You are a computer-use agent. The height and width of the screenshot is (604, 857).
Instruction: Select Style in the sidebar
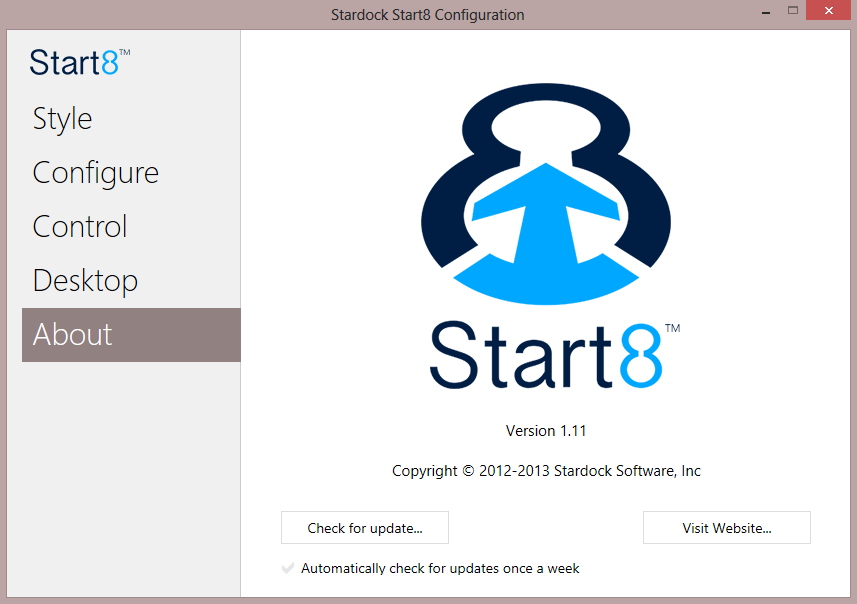click(62, 119)
